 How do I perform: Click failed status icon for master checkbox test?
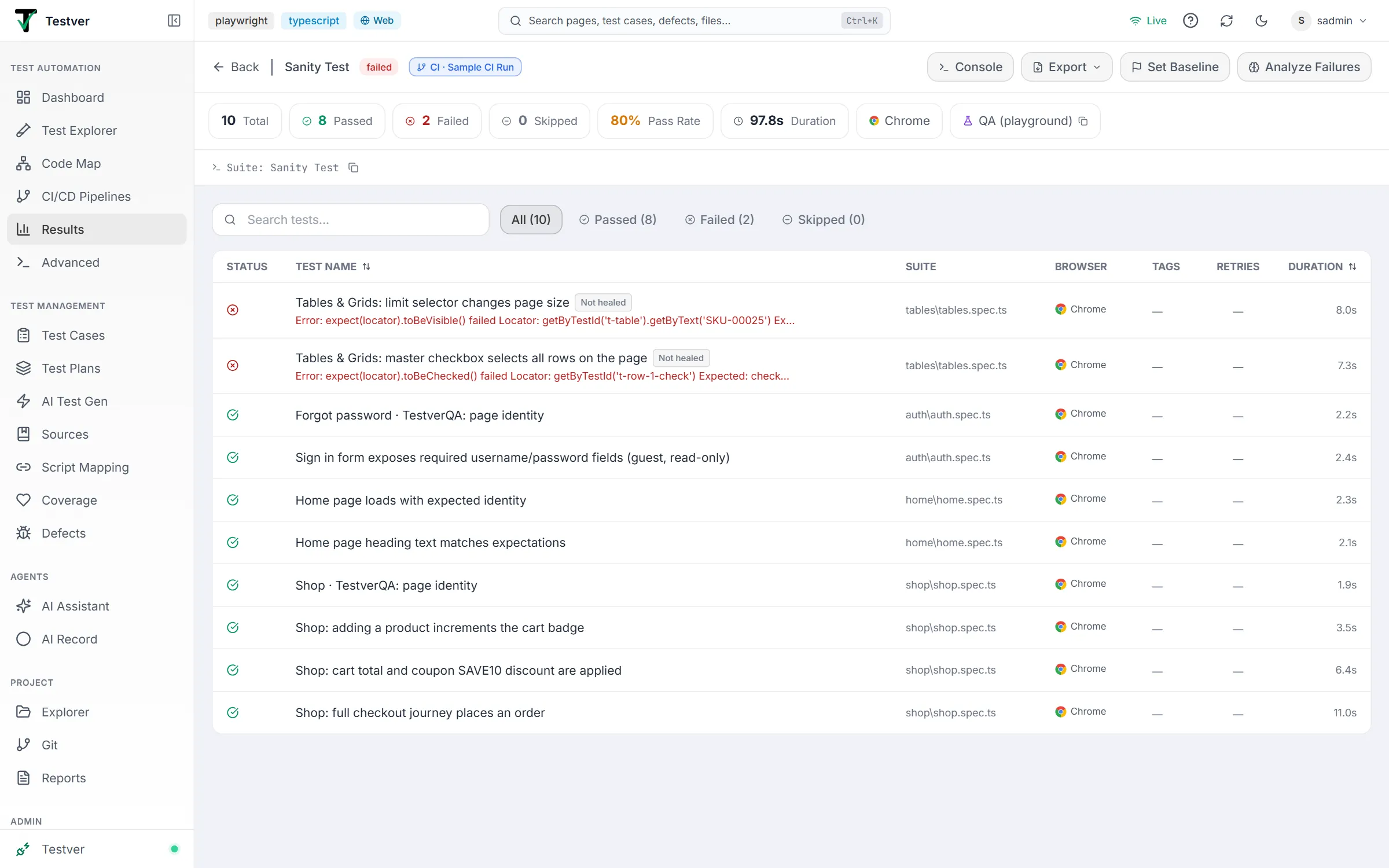point(233,366)
